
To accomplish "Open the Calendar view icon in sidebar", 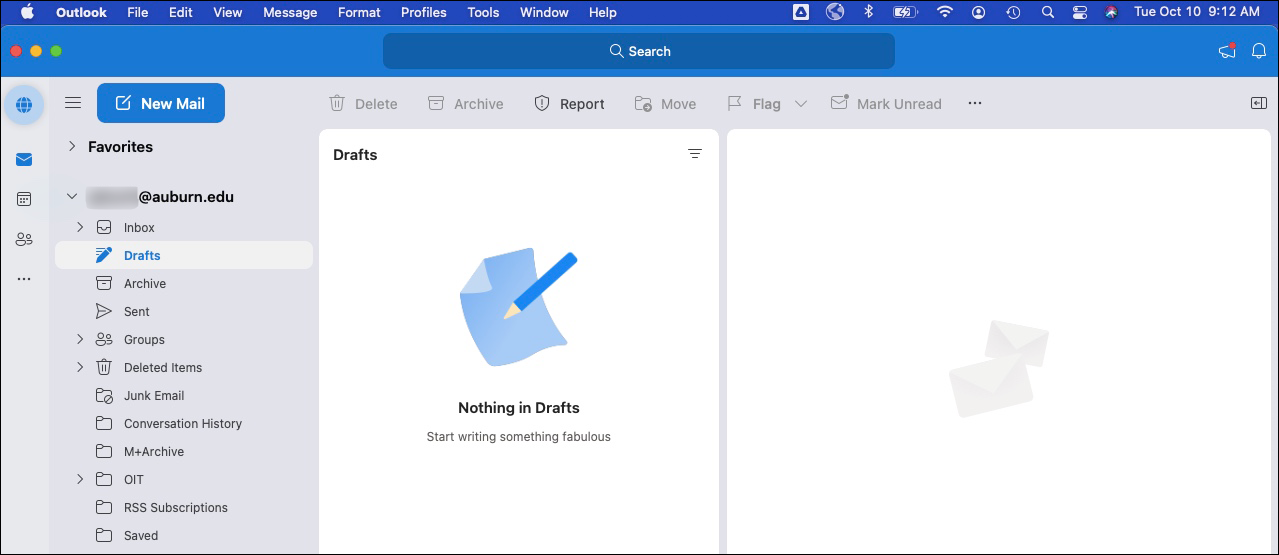I will (x=24, y=199).
